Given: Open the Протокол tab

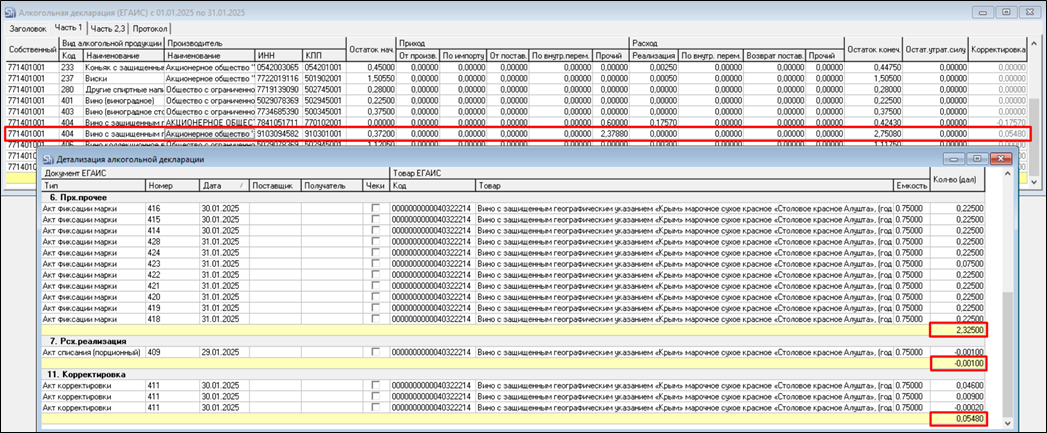Looking at the screenshot, I should (x=151, y=29).
